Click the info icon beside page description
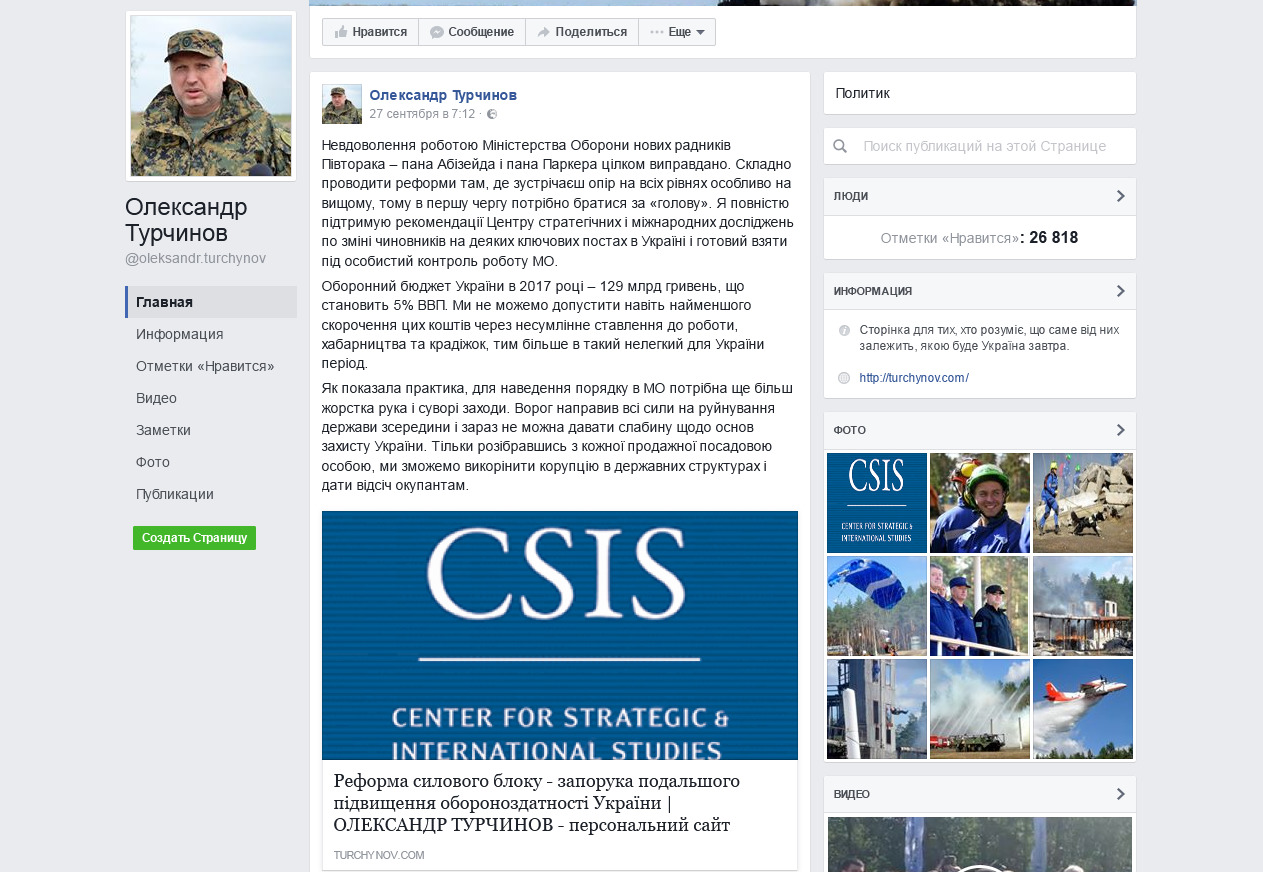1263x872 pixels. [x=844, y=330]
